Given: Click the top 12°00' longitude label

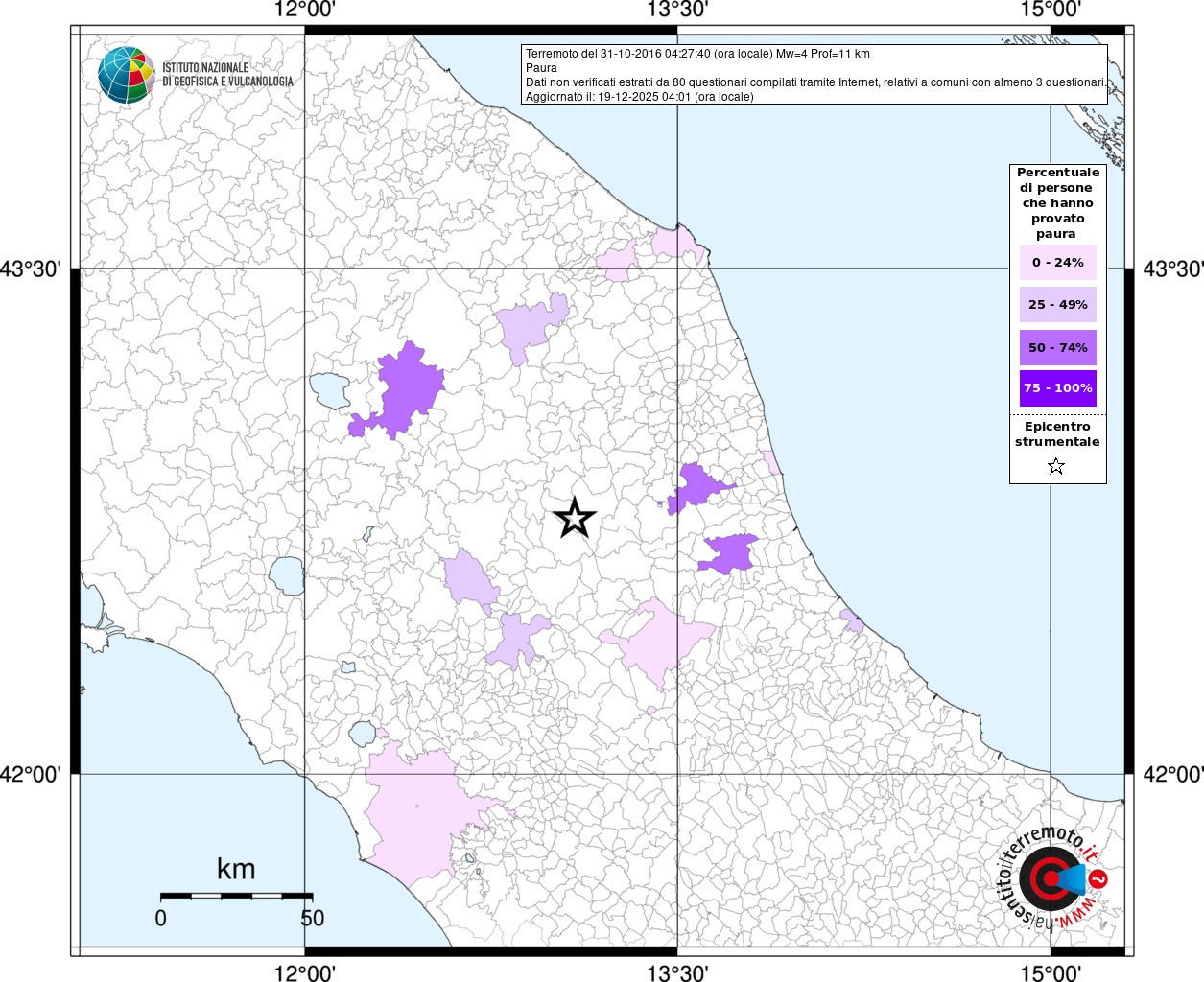Looking at the screenshot, I should 304,10.
